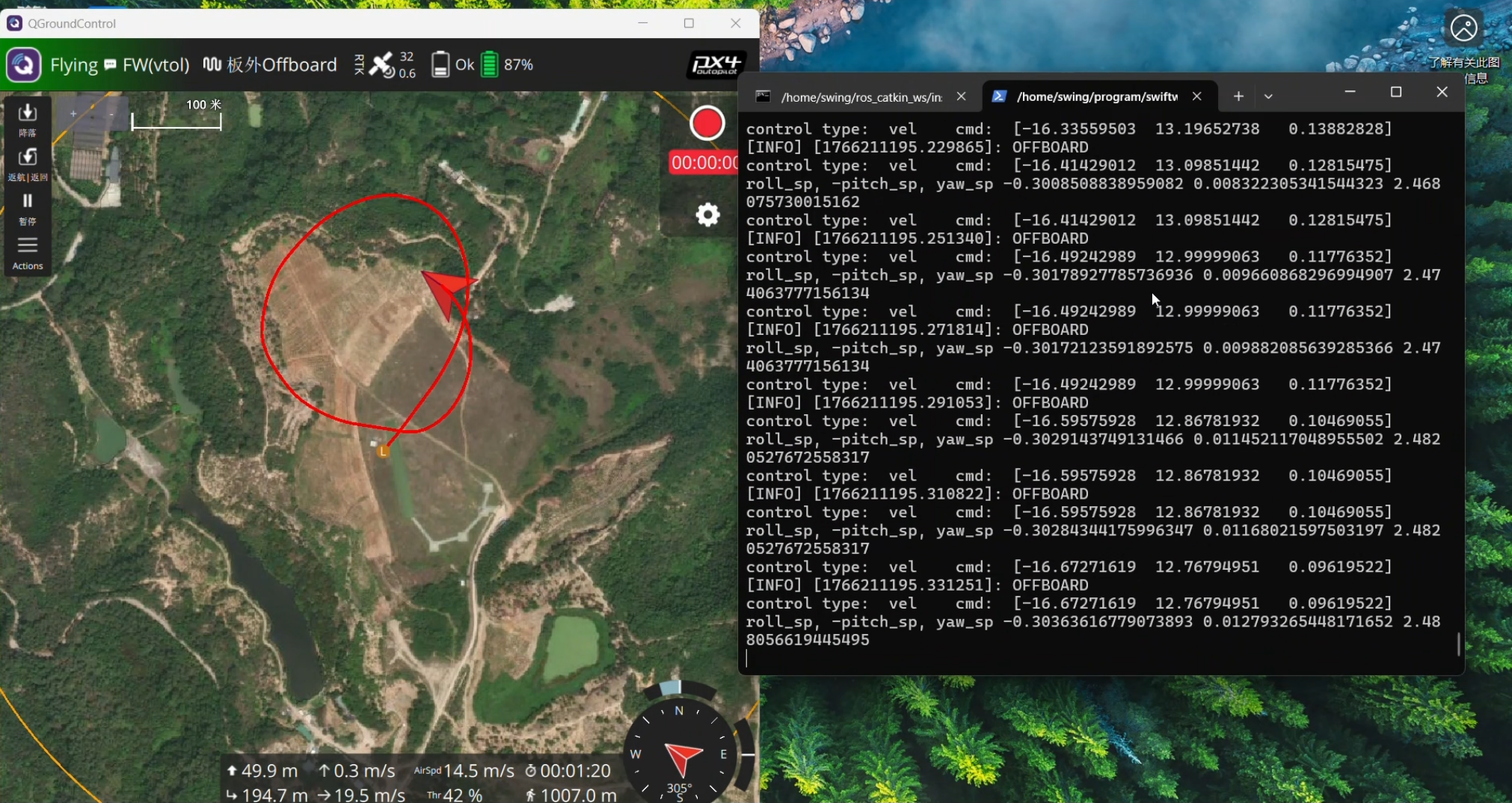Click the RTK status indicator

click(359, 64)
